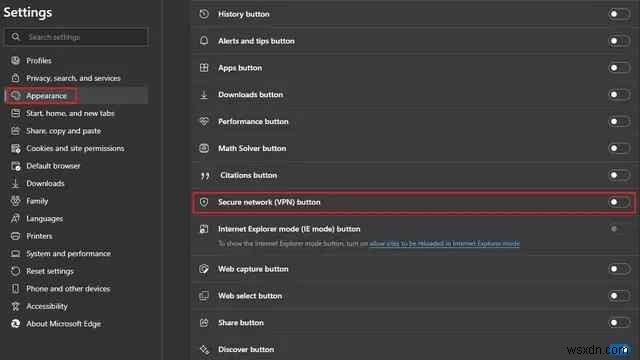Click the About Microsoft Edge logo icon

click(x=16, y=324)
